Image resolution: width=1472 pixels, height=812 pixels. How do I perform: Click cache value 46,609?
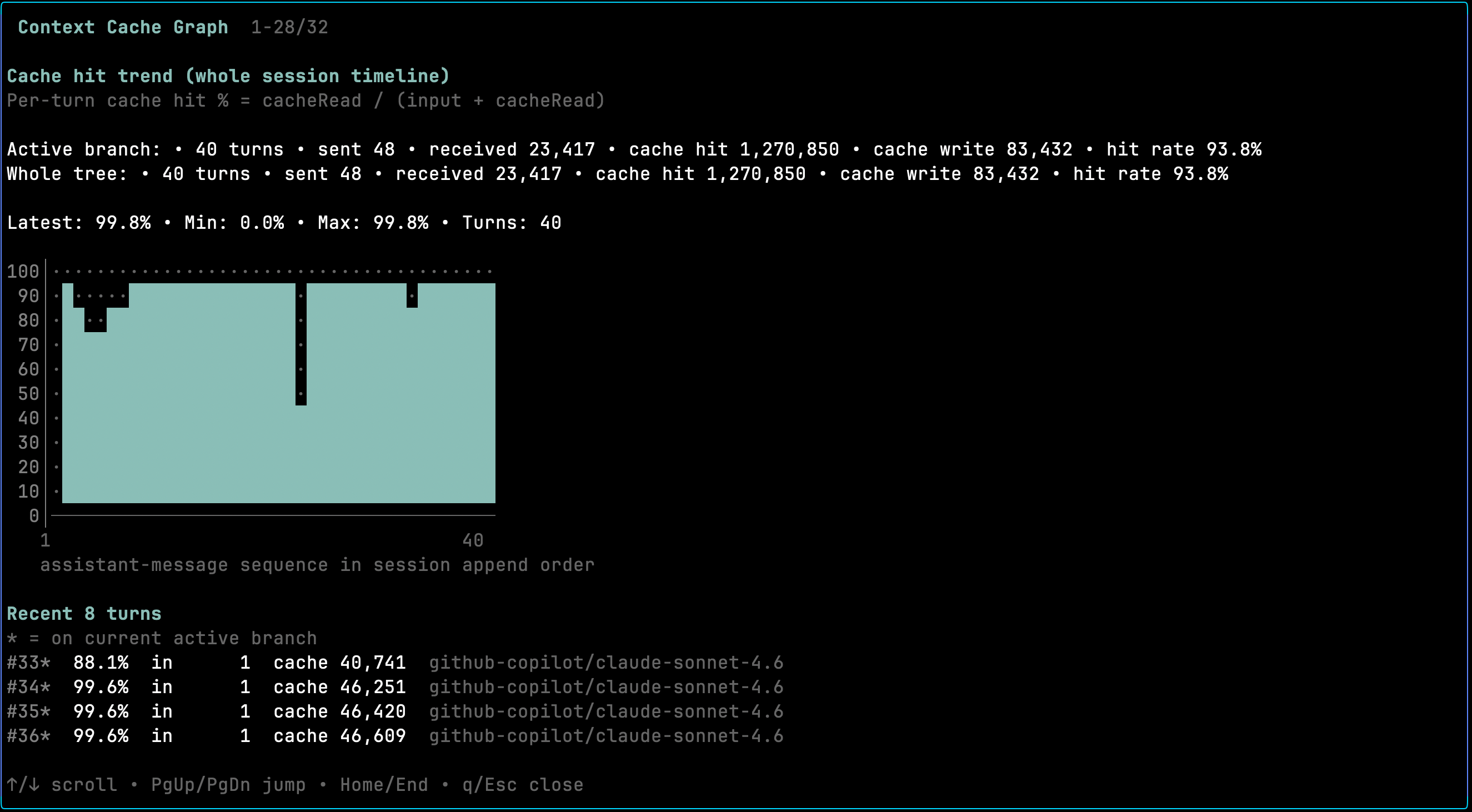coord(373,735)
